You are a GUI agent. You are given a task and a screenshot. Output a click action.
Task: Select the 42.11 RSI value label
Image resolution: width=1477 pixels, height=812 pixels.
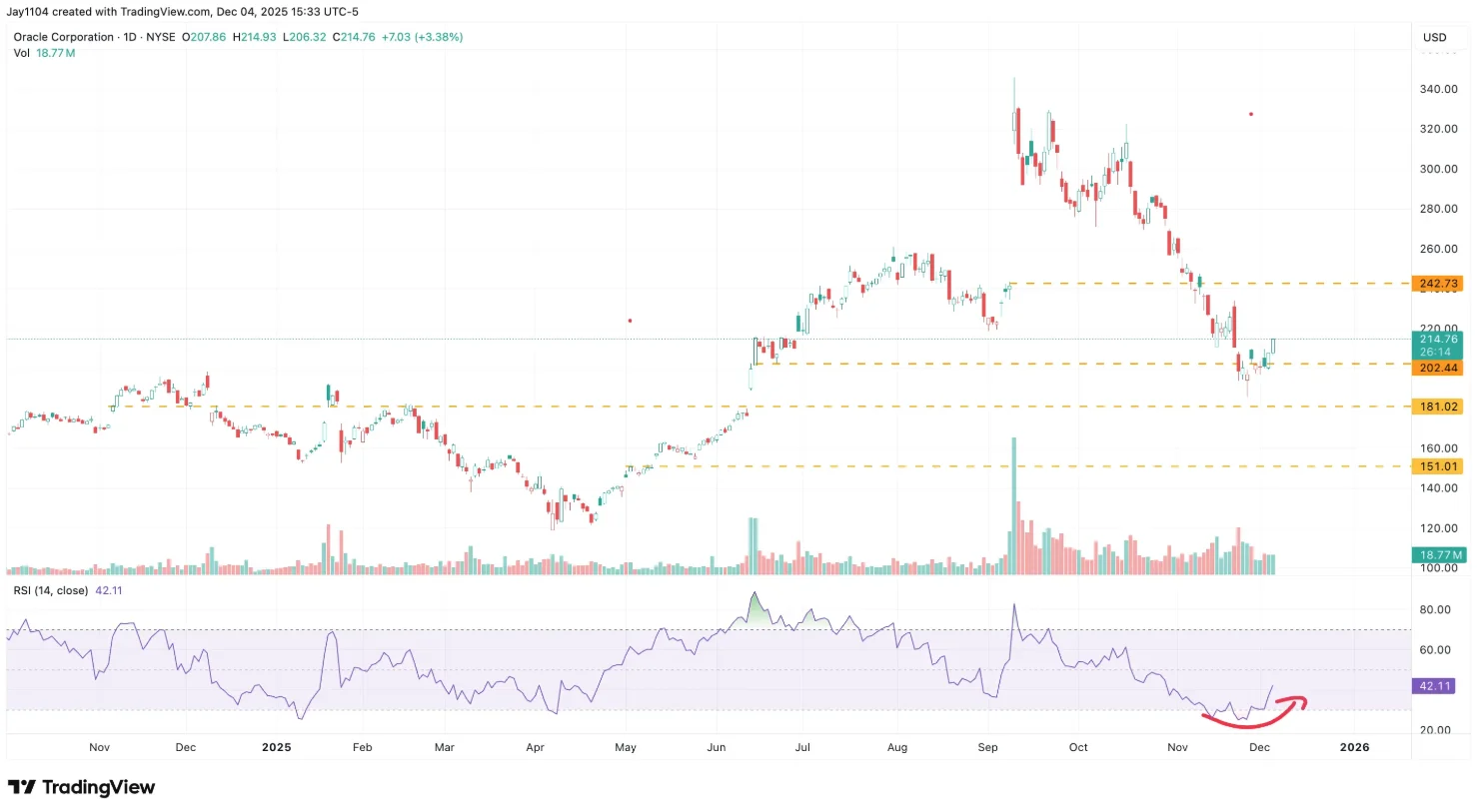tap(1433, 686)
